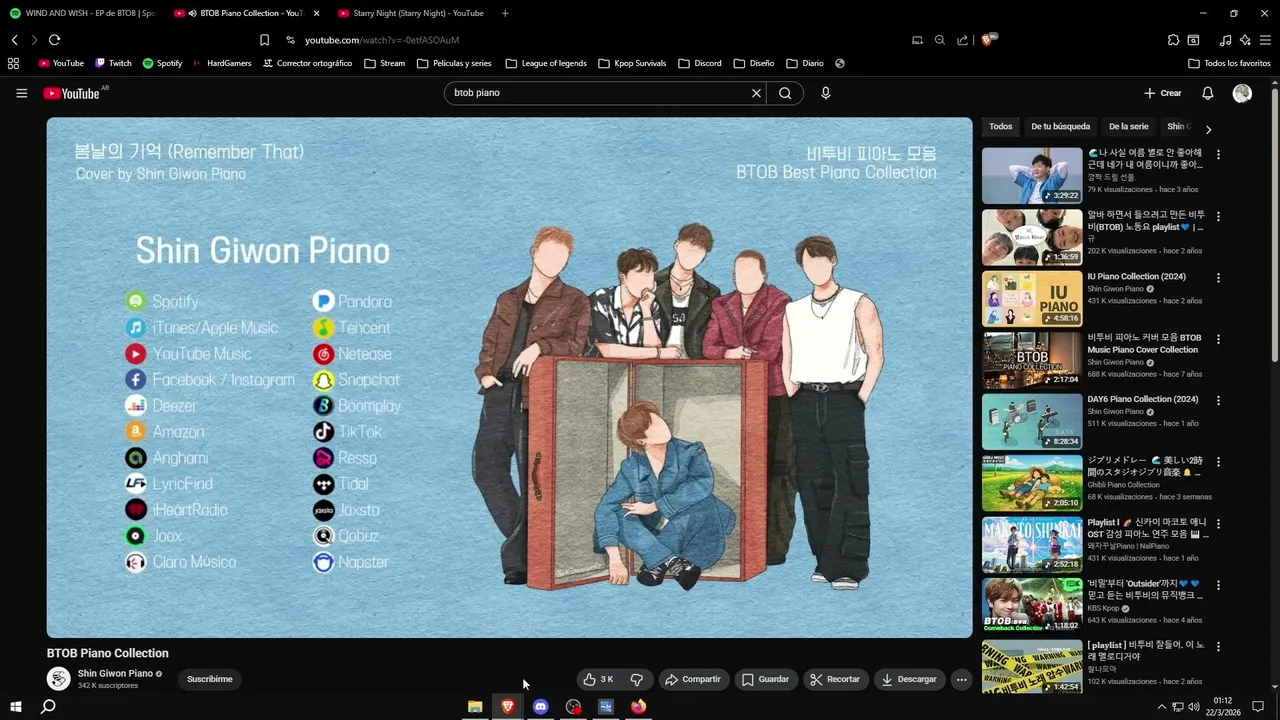The height and width of the screenshot is (720, 1280).
Task: Click the Crear button
Action: point(1163,93)
